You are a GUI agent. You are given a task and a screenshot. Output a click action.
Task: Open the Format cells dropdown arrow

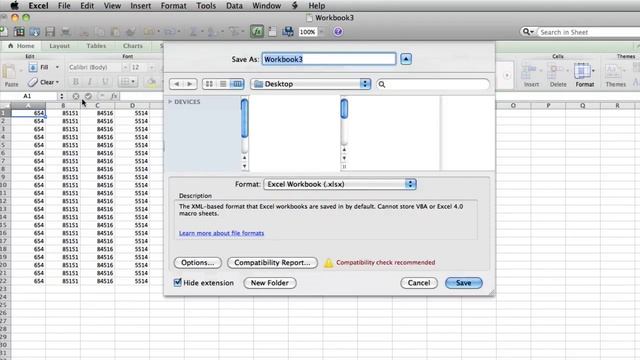click(x=593, y=71)
